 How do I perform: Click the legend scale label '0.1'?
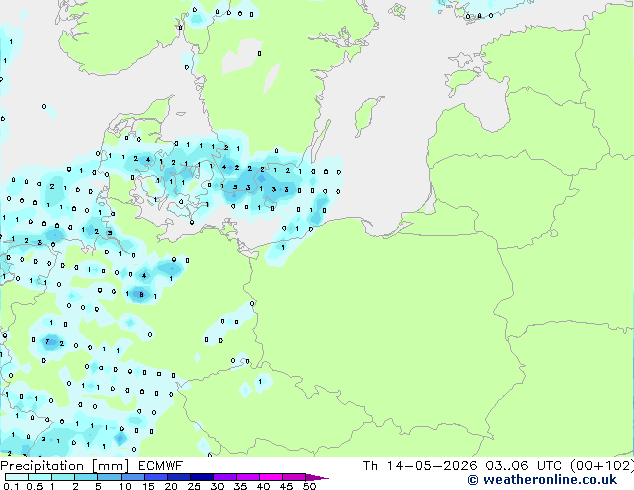pyautogui.click(x=11, y=486)
